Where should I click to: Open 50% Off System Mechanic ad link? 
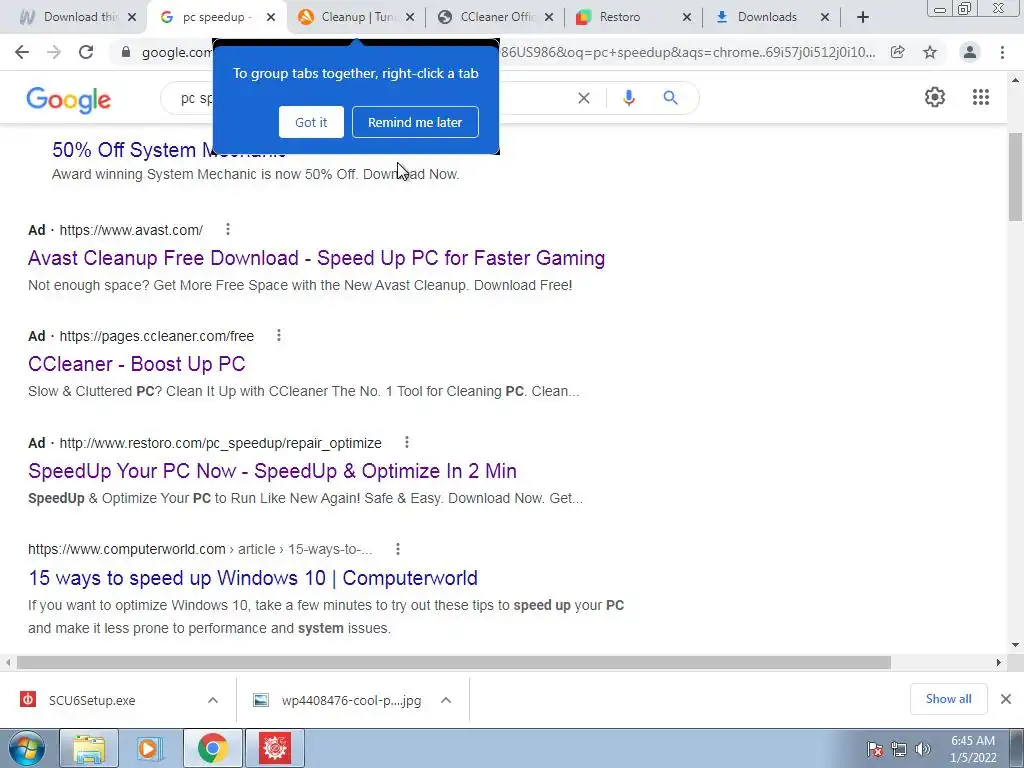133,150
